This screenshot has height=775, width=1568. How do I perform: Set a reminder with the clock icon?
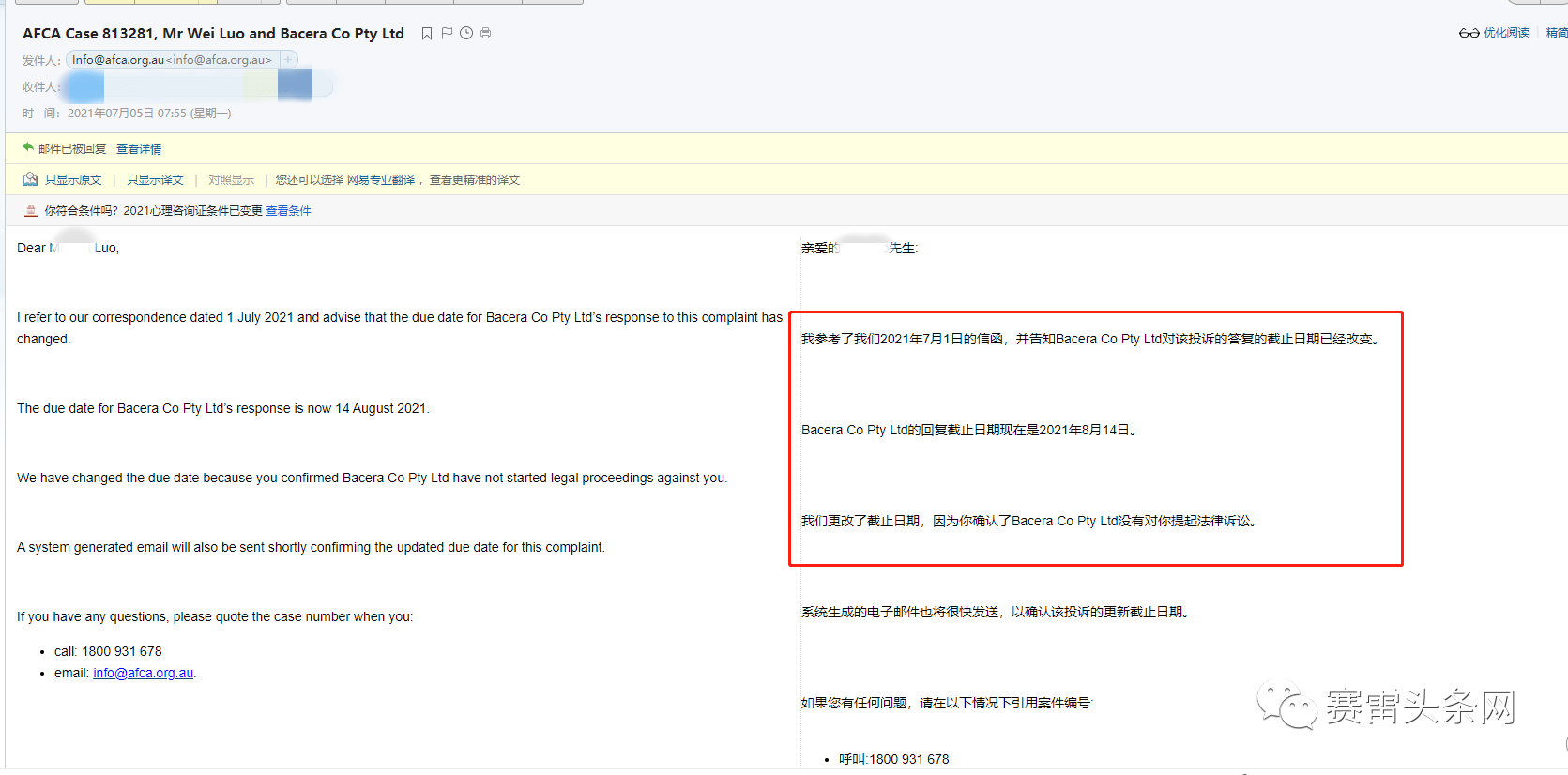coord(466,34)
